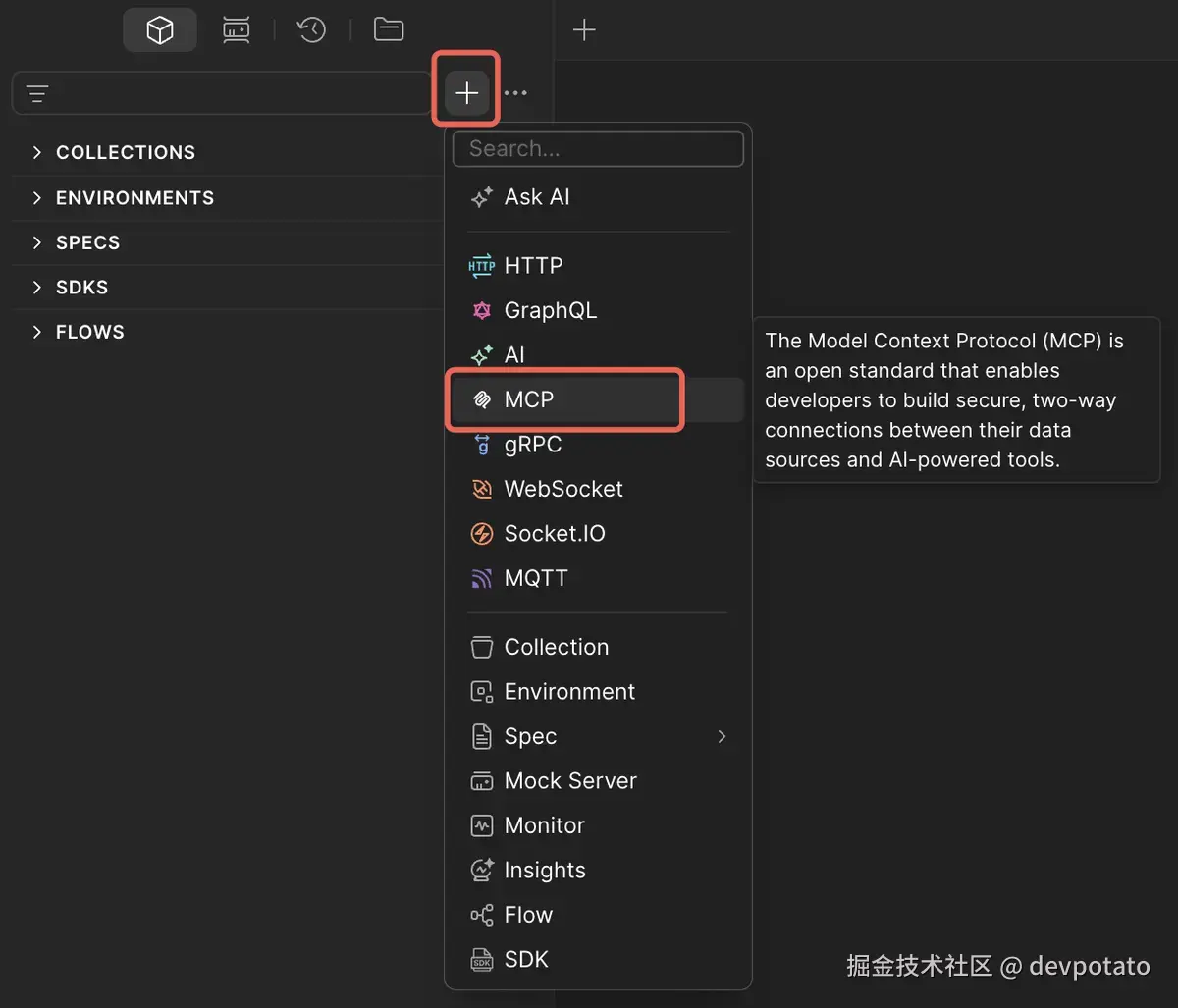The height and width of the screenshot is (1008, 1178).
Task: Select Ask AI menu entry
Action: click(536, 197)
